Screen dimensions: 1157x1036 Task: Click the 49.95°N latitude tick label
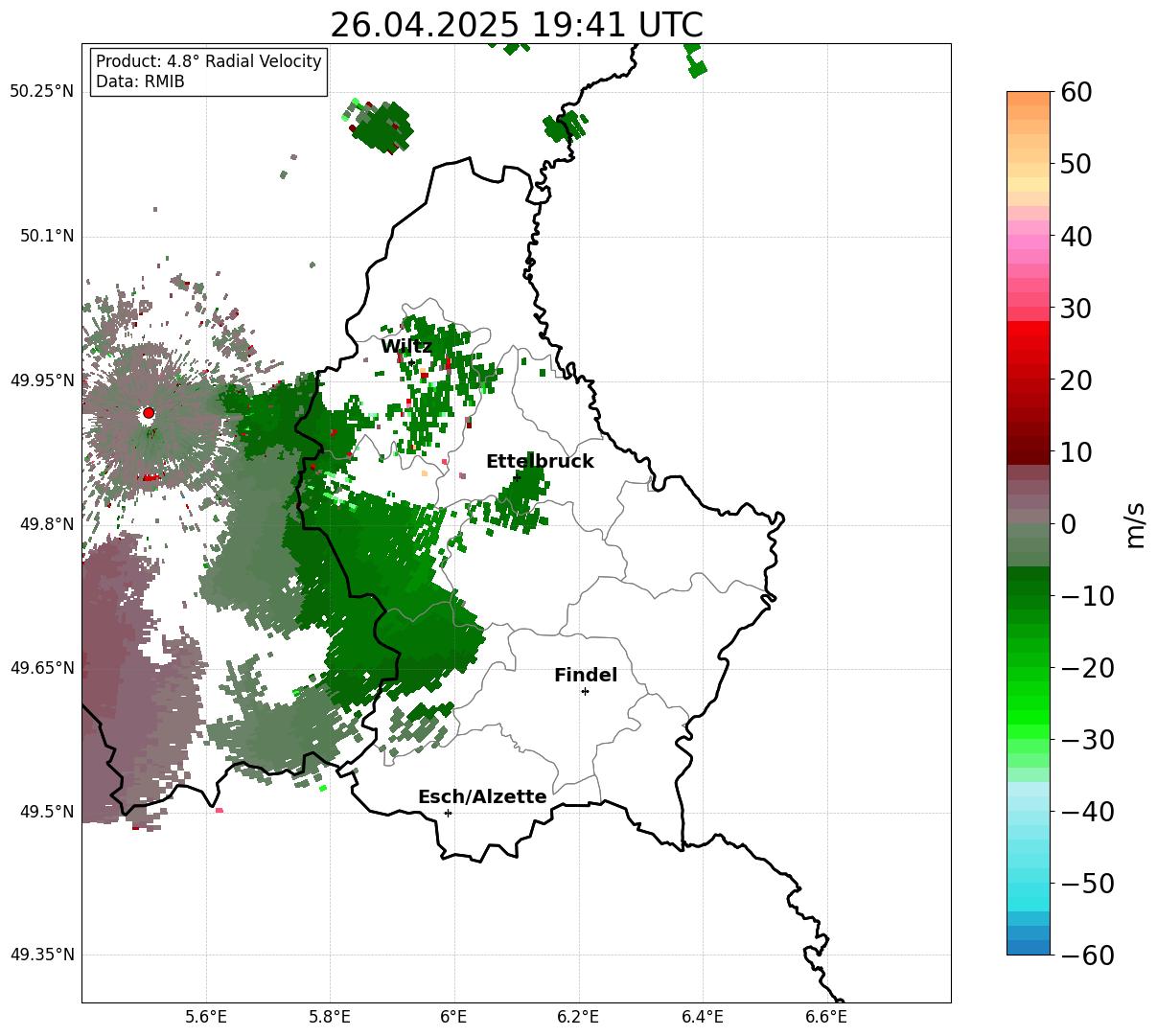[x=42, y=380]
